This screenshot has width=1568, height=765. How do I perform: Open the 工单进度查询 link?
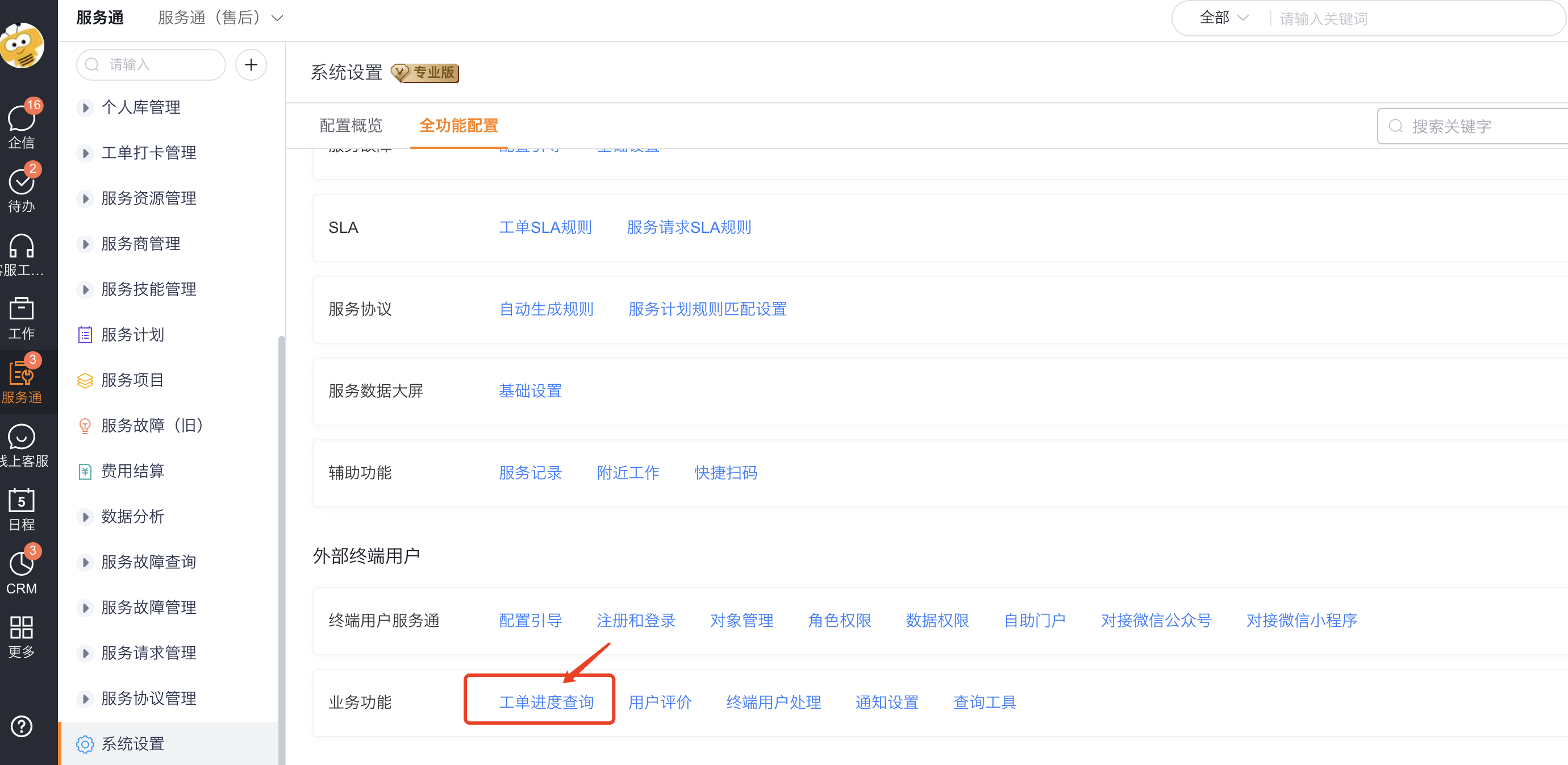[546, 702]
